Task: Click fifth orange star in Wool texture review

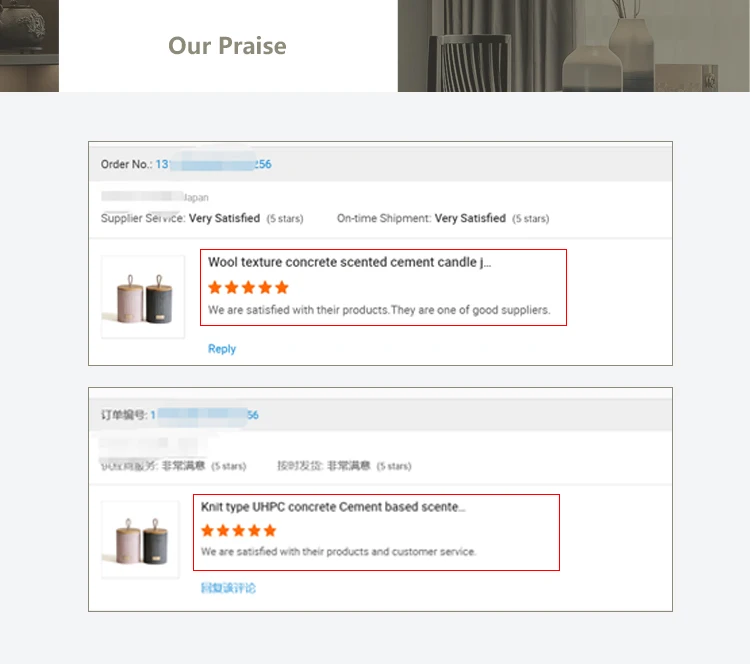Action: [280, 288]
